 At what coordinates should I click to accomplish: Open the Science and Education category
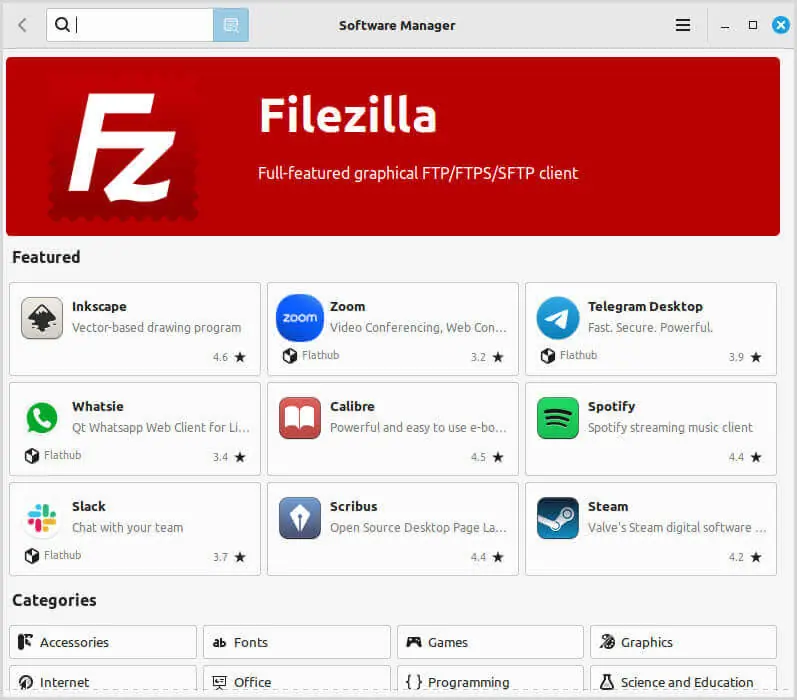[684, 679]
